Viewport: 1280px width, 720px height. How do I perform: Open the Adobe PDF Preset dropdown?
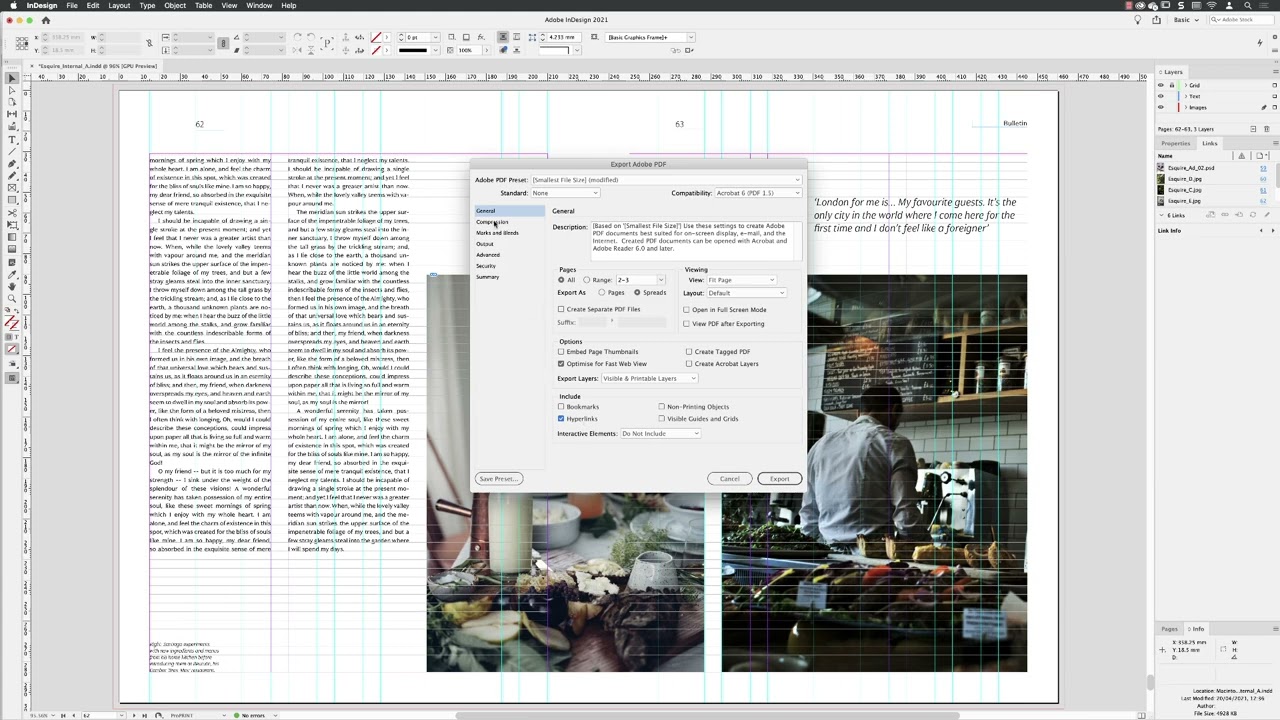point(666,180)
